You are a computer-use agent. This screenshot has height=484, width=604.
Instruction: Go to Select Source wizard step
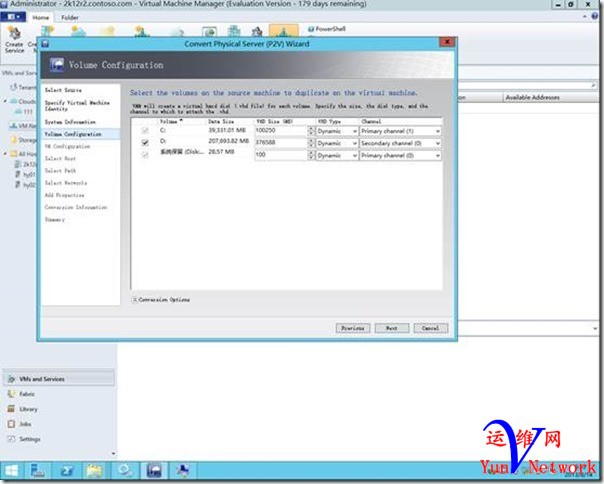pyautogui.click(x=63, y=90)
